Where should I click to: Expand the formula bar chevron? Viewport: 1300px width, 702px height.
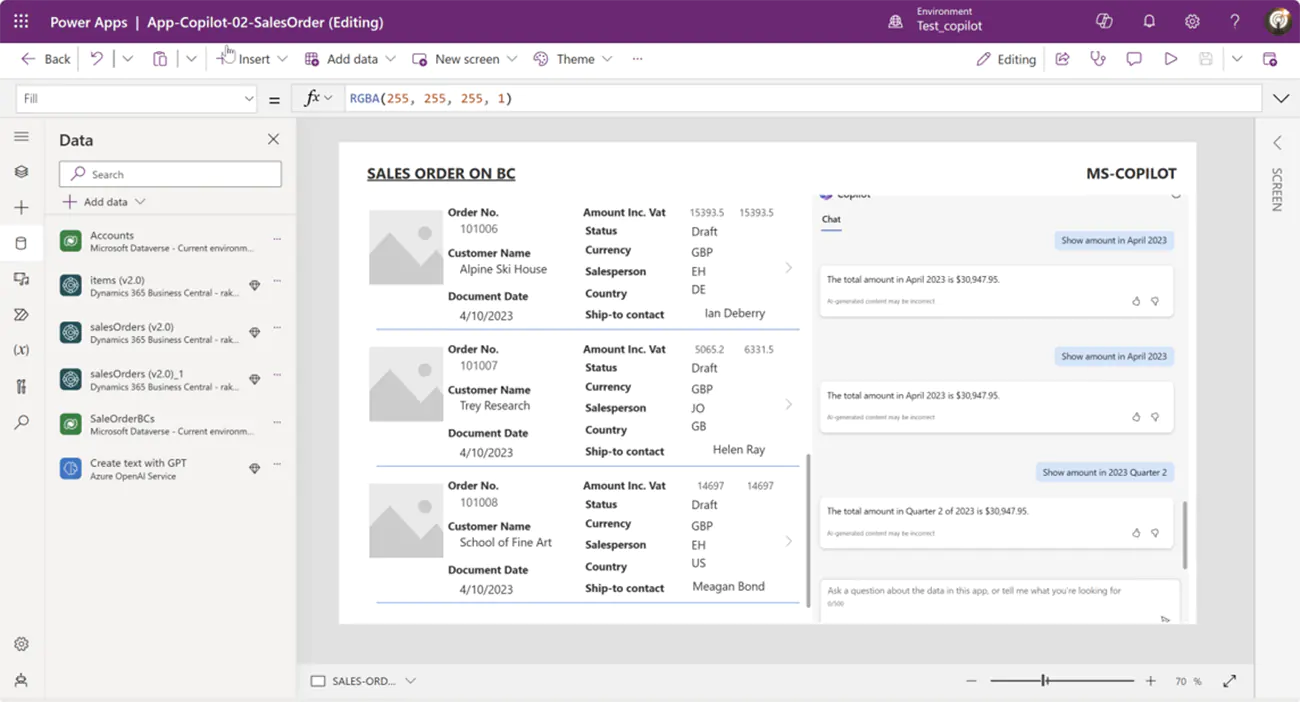1281,98
